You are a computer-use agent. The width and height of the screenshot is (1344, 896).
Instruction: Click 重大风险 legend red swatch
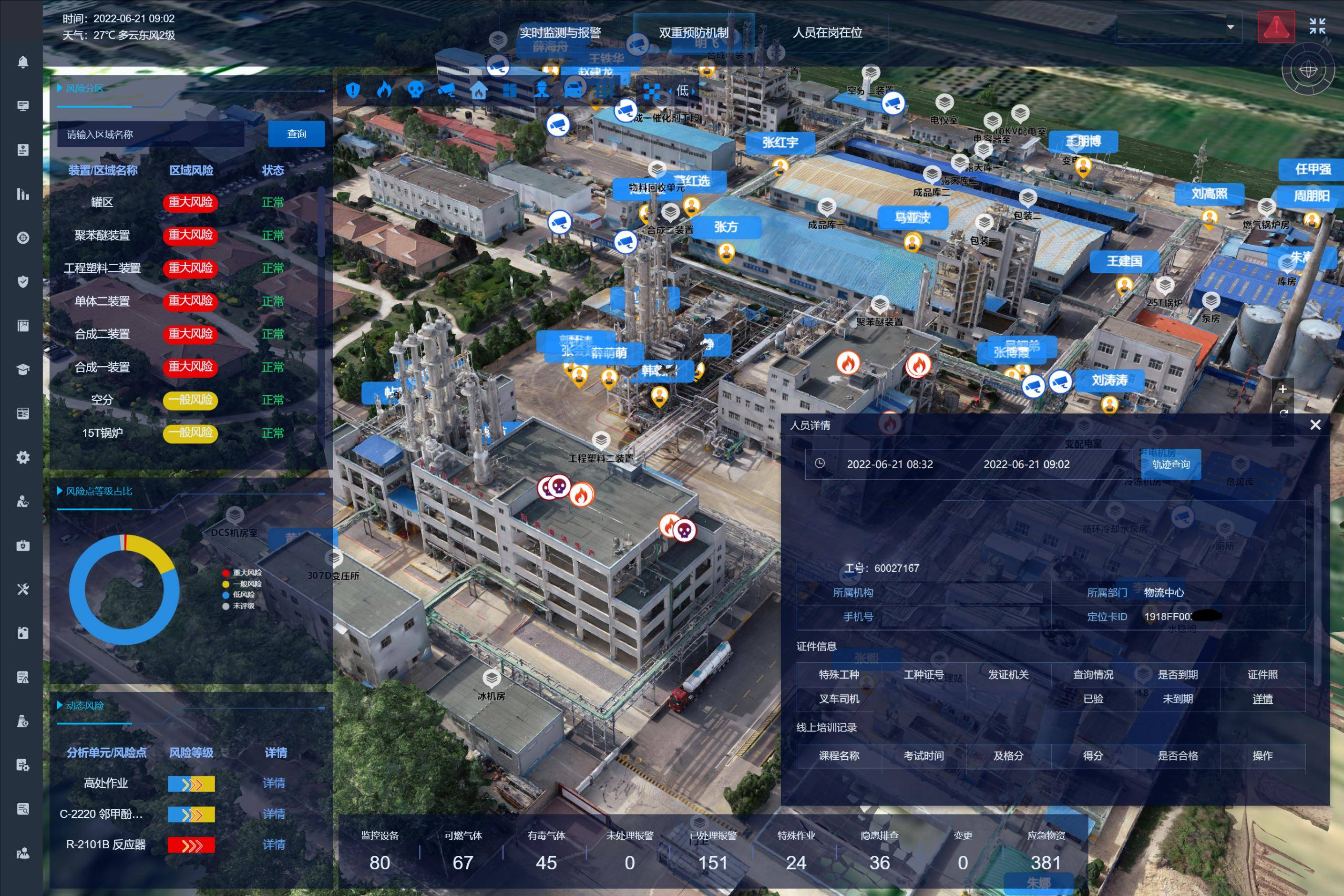tap(226, 573)
